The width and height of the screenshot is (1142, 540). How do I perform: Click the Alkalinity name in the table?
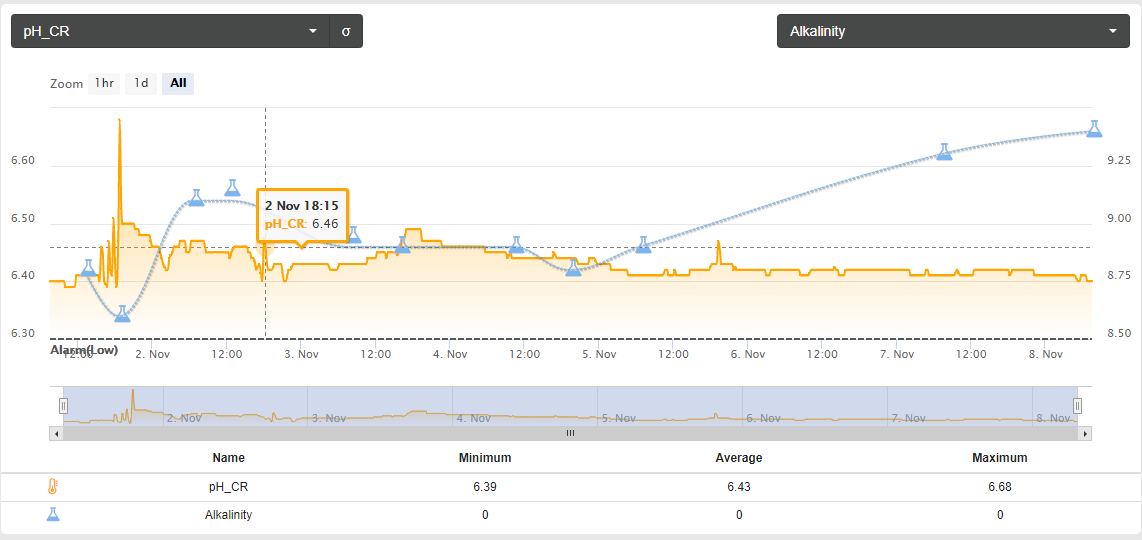point(229,515)
